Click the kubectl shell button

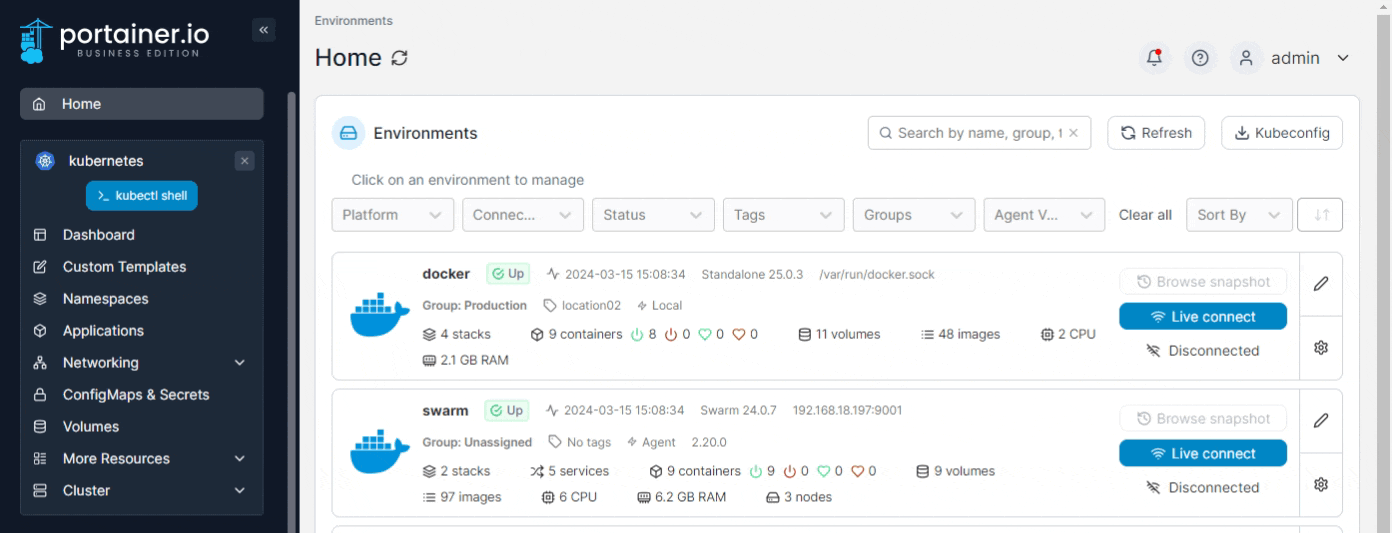142,196
